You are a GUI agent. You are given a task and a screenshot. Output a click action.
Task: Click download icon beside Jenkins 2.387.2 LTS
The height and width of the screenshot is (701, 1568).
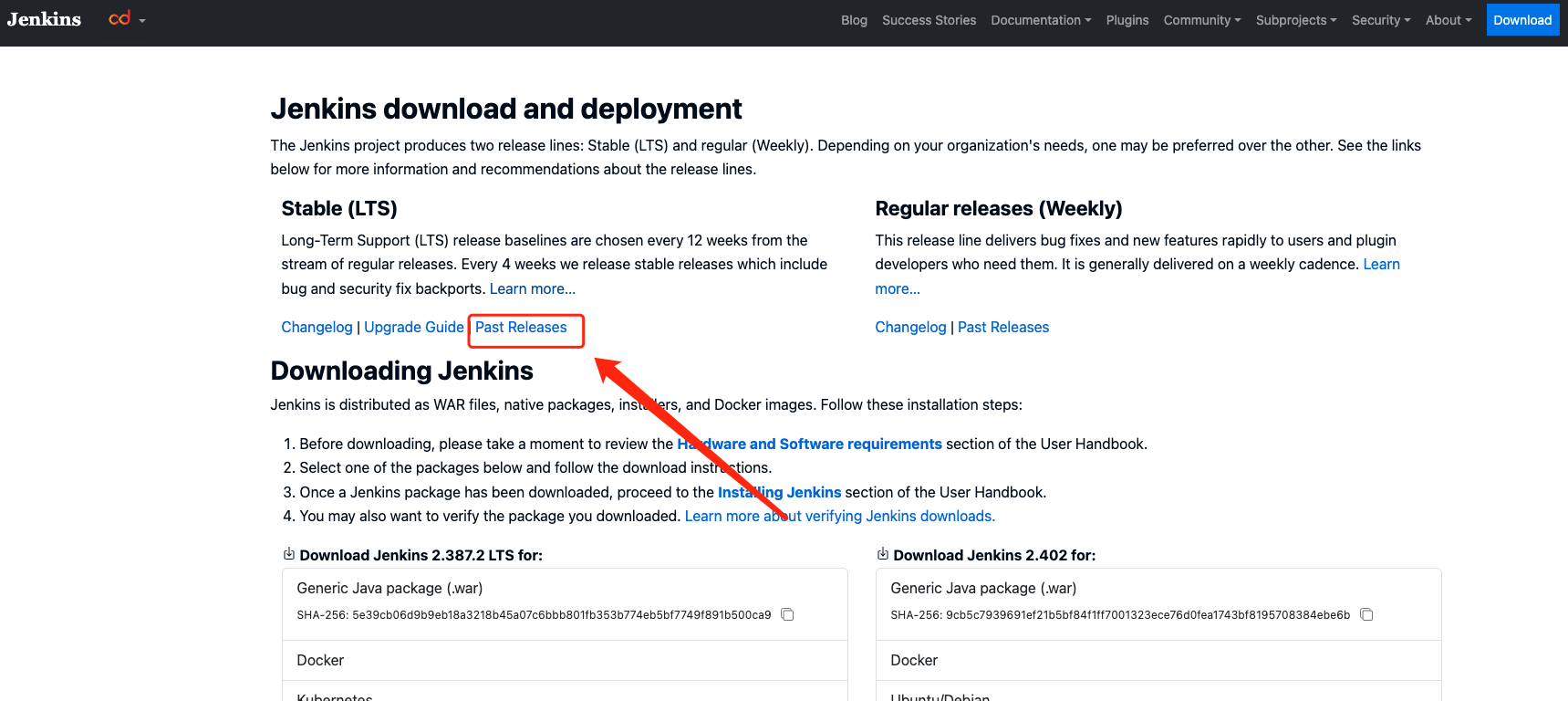click(289, 554)
